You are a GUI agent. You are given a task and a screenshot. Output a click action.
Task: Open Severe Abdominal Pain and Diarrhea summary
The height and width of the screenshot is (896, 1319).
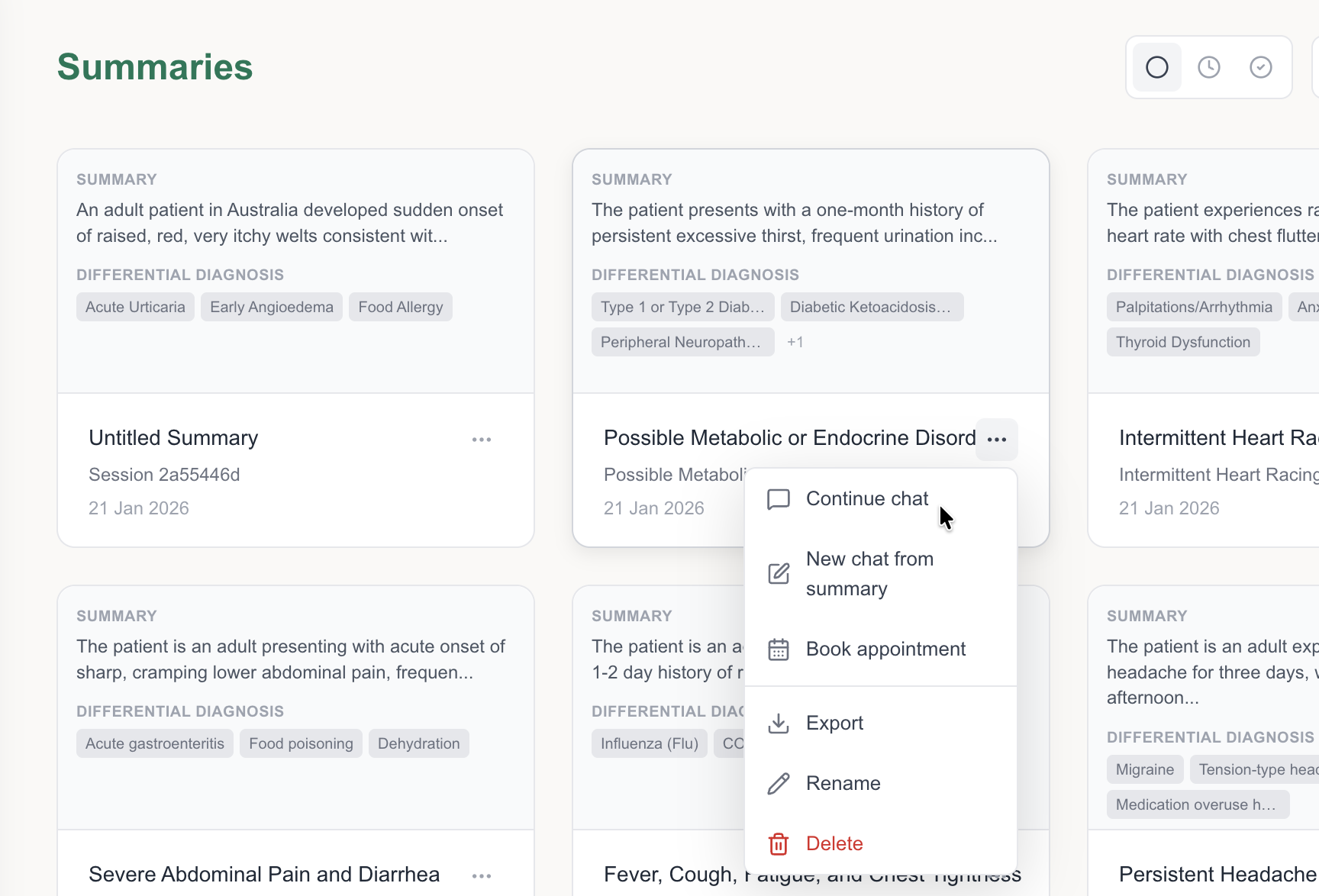click(264, 875)
